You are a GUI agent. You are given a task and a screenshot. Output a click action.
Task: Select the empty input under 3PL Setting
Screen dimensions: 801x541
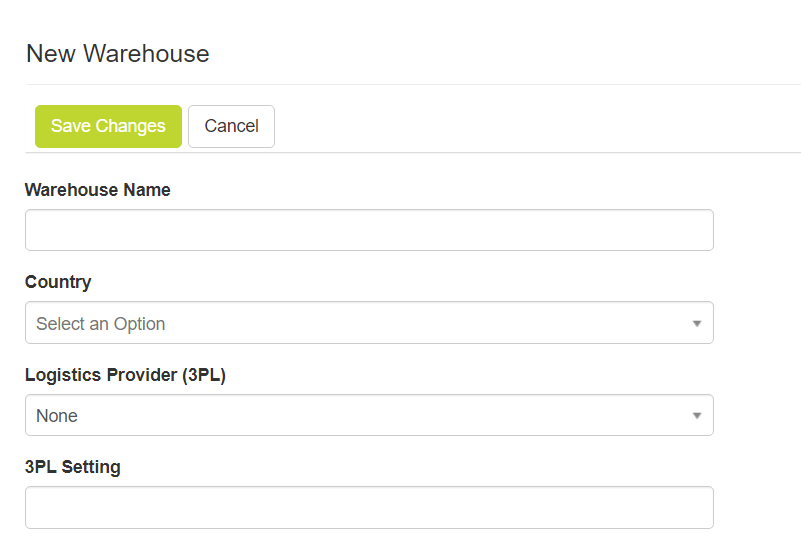coord(369,507)
